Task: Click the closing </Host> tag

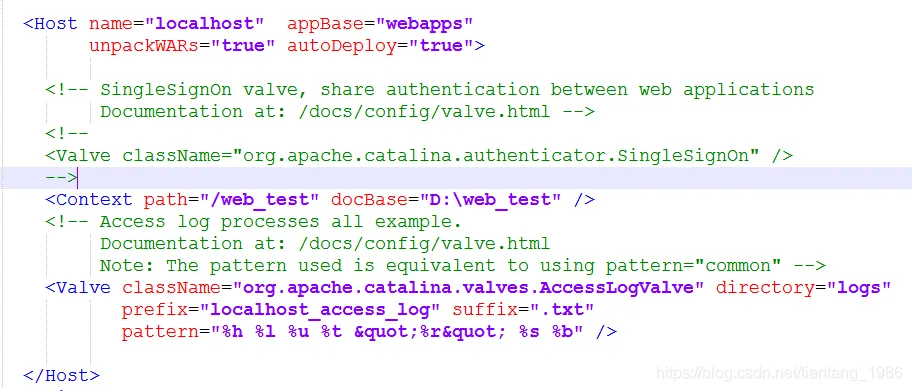Action: (x=61, y=375)
